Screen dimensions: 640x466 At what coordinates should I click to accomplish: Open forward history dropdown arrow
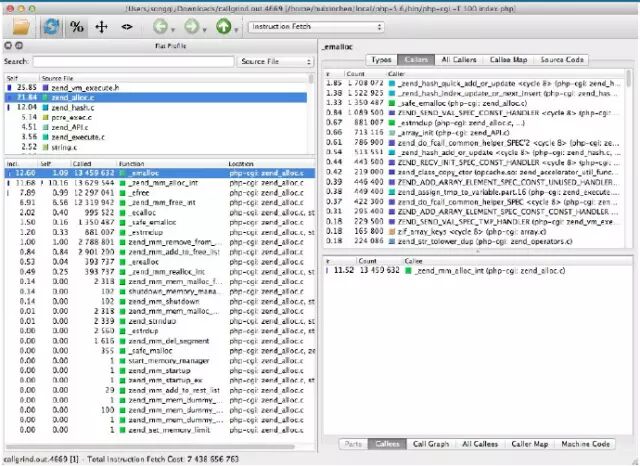click(x=204, y=30)
